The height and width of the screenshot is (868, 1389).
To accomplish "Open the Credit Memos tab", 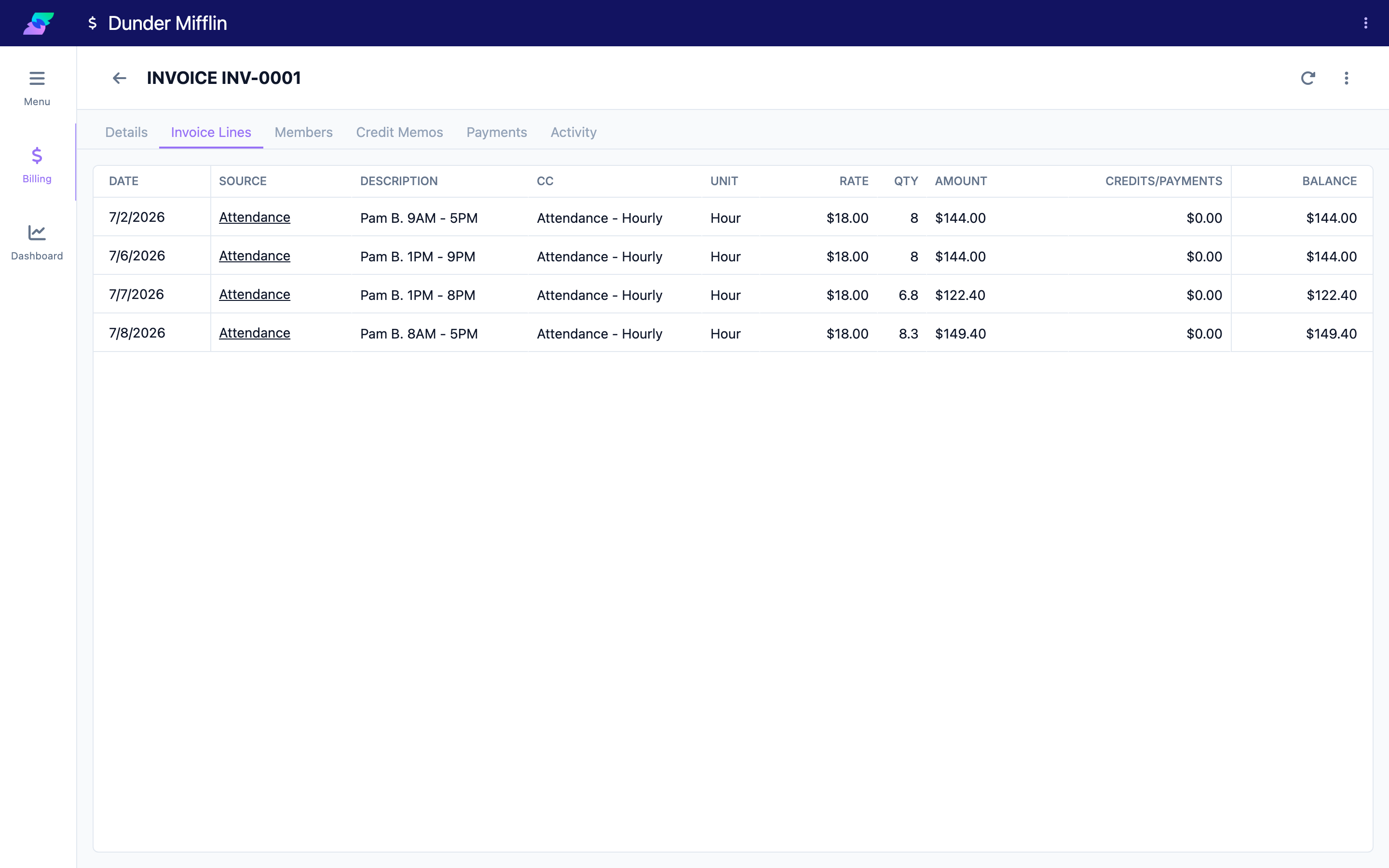I will (399, 132).
